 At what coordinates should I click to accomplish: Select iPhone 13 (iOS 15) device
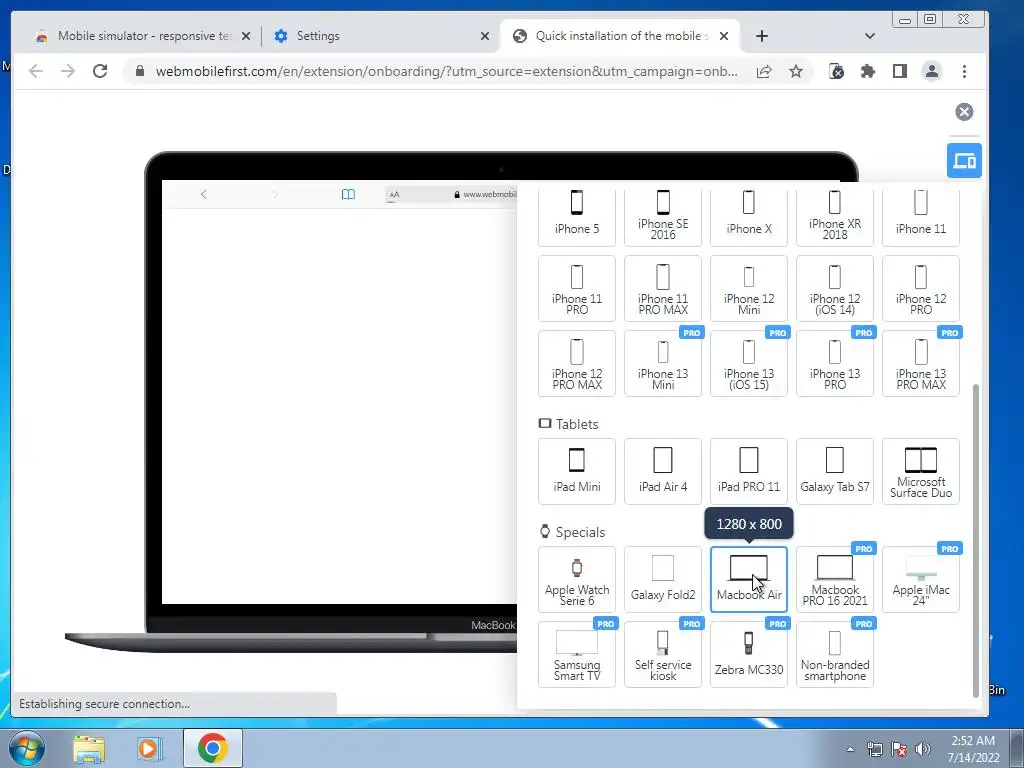[749, 364]
